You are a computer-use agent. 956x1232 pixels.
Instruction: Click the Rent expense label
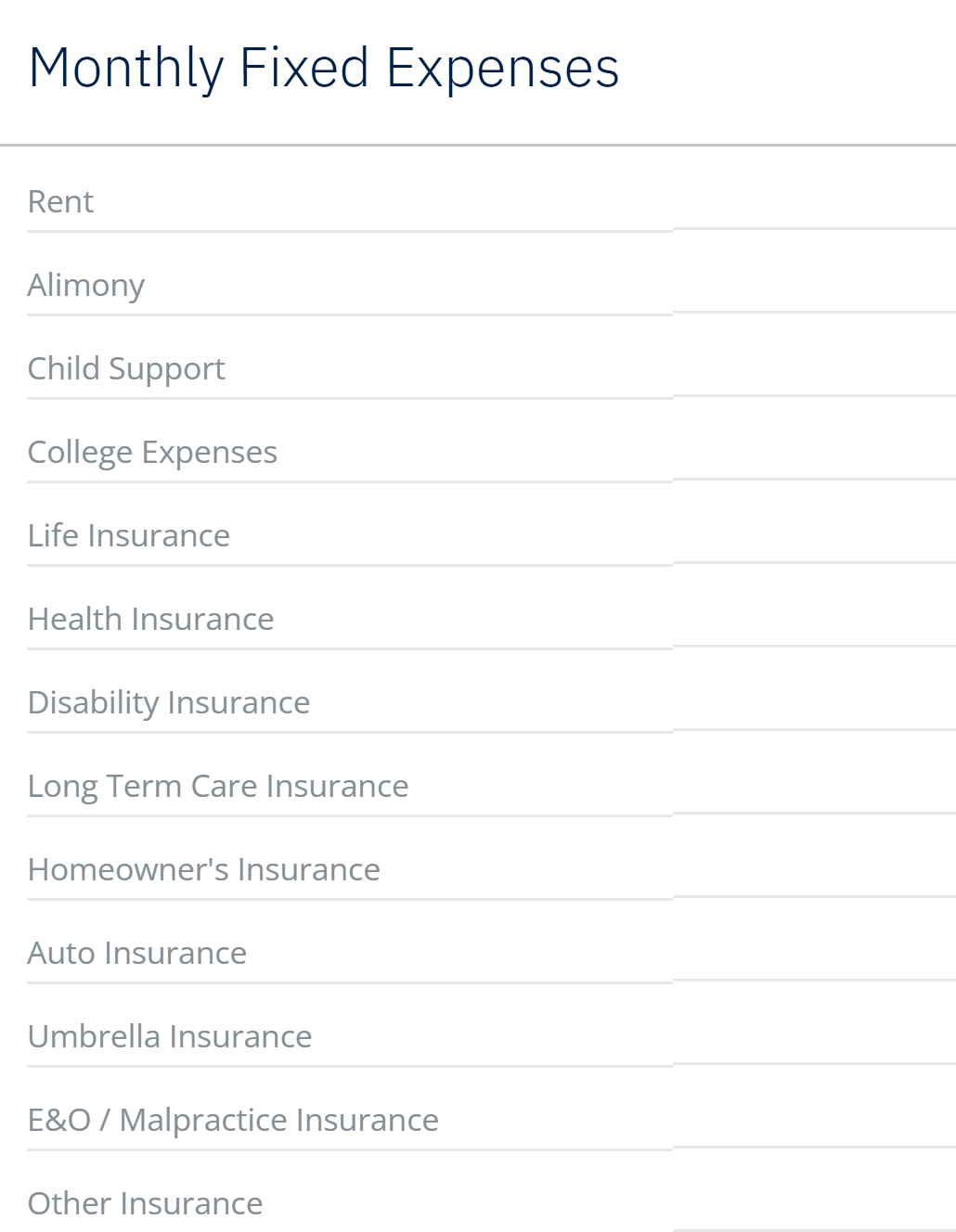tap(60, 201)
